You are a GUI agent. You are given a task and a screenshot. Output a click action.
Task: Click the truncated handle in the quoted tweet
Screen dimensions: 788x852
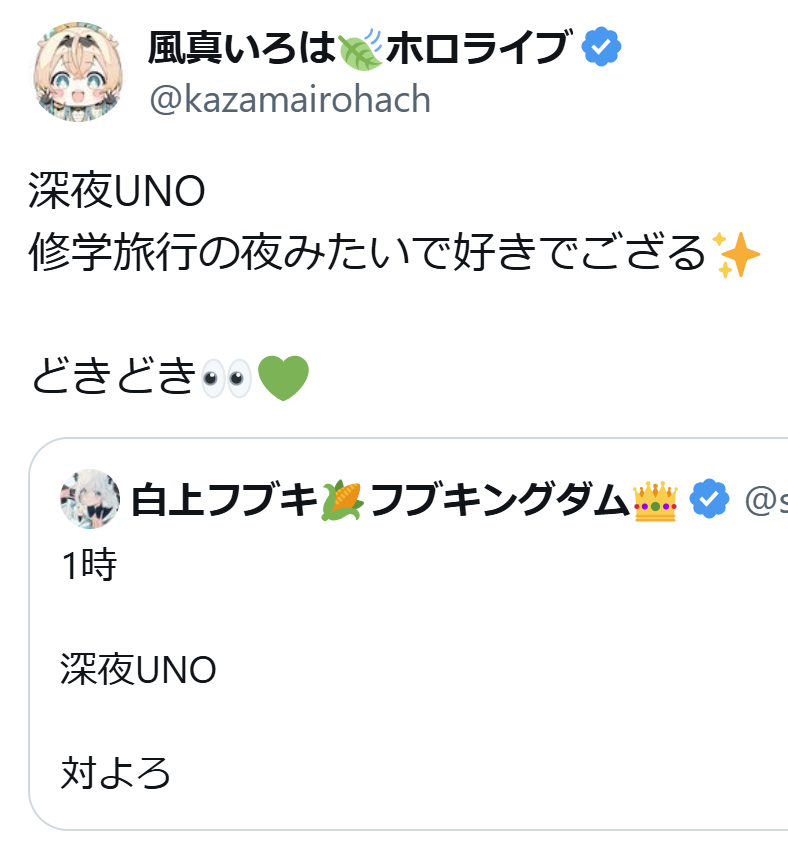coord(766,499)
